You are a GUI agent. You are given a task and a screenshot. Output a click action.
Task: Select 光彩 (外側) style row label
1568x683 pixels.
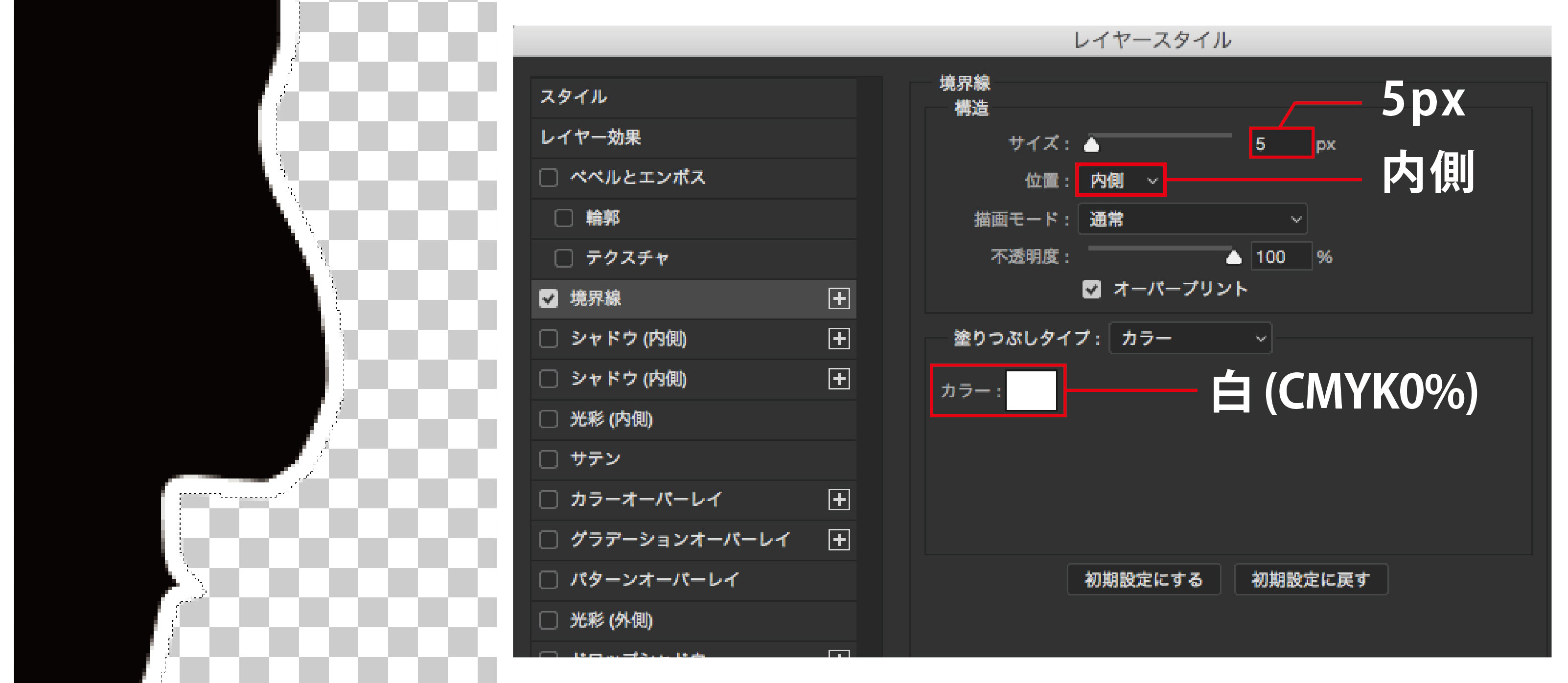click(x=611, y=620)
